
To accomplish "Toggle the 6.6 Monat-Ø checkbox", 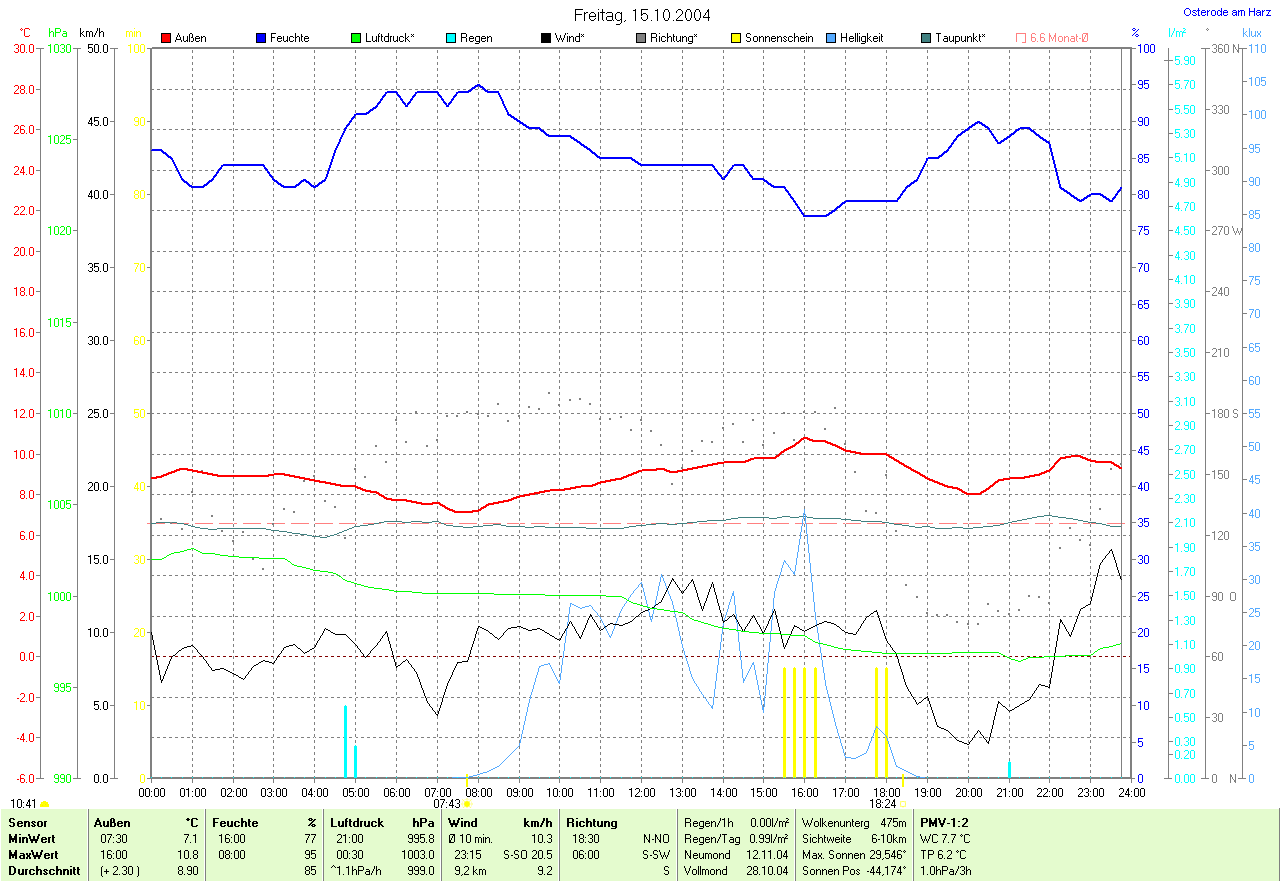I will [x=1021, y=38].
